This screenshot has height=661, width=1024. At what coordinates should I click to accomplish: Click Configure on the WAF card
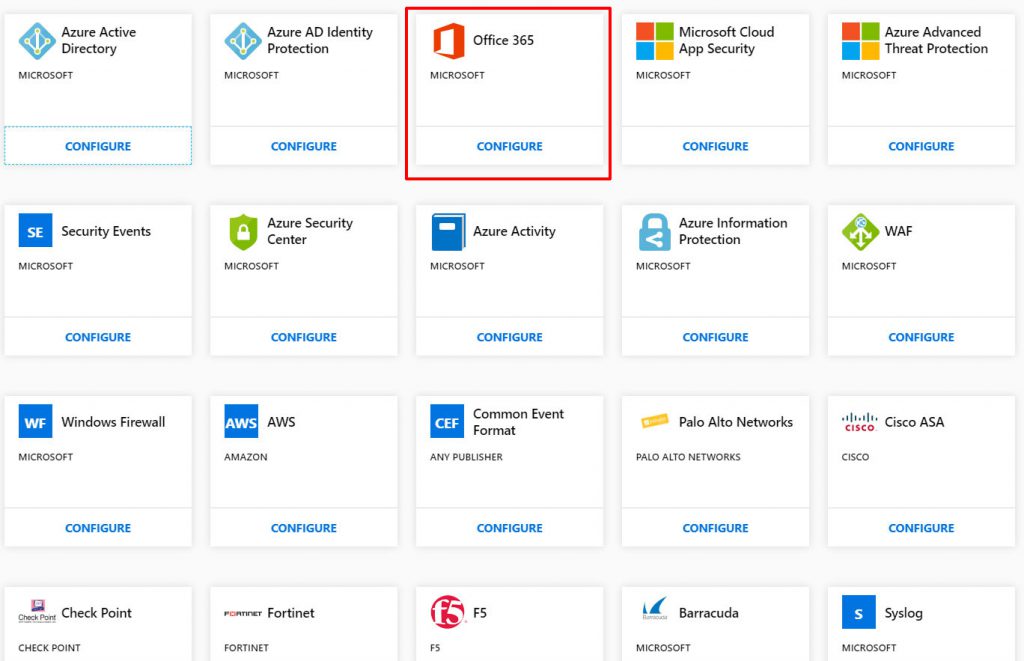921,336
